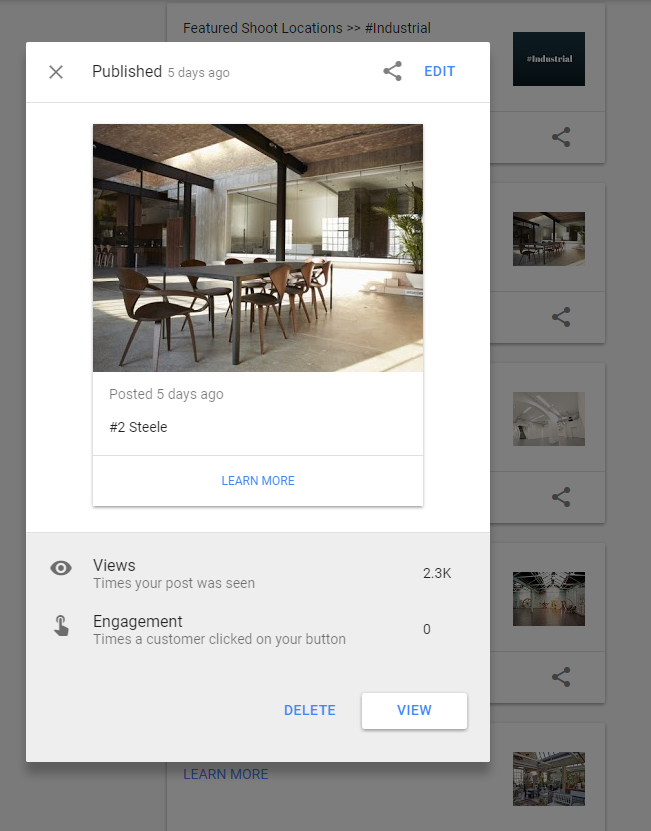651x831 pixels.
Task: Open the bottom atrium thumbnail behind dialog
Action: 549,779
